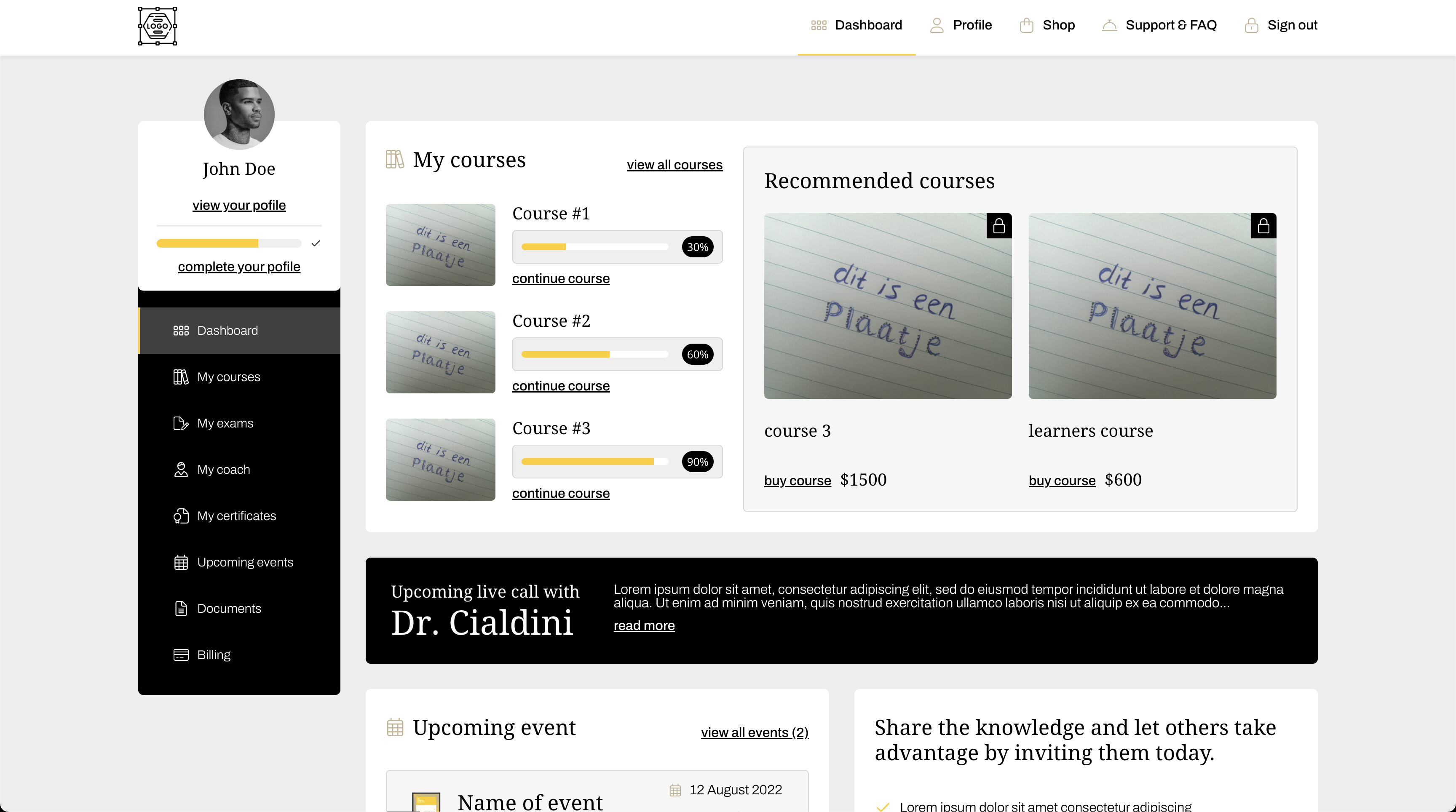Click the lock icon on learners course
Viewport: 1456px width, 812px height.
pyautogui.click(x=1263, y=226)
